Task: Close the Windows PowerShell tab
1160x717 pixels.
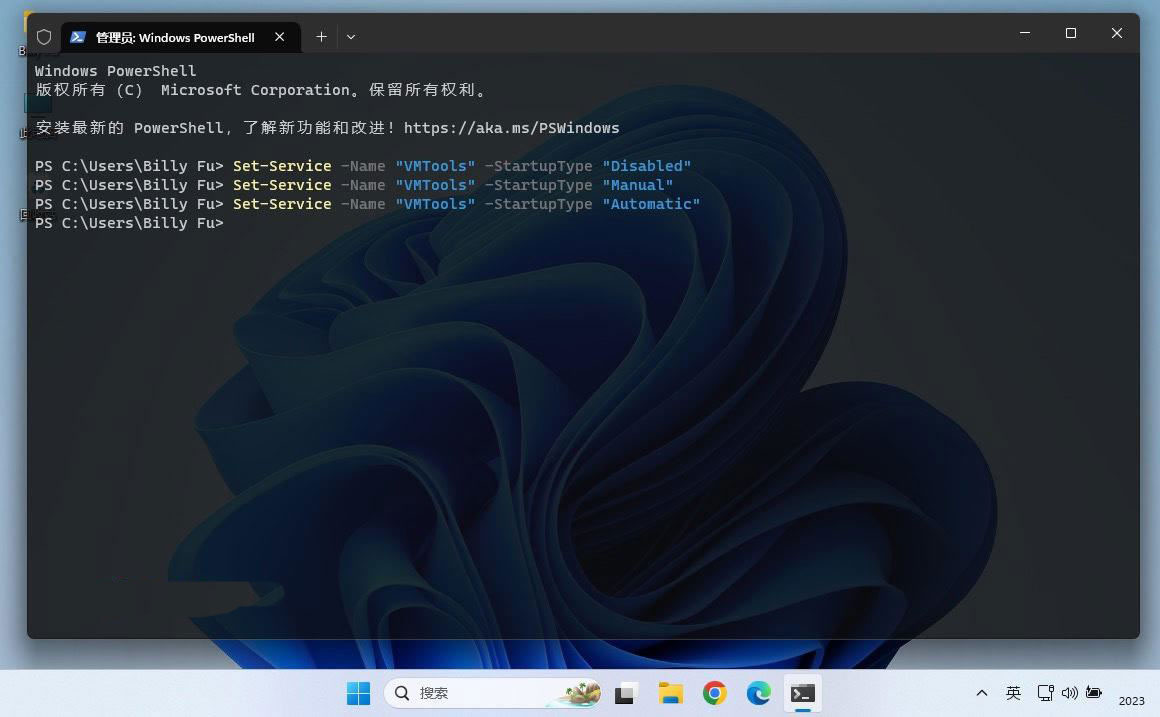Action: click(x=280, y=37)
